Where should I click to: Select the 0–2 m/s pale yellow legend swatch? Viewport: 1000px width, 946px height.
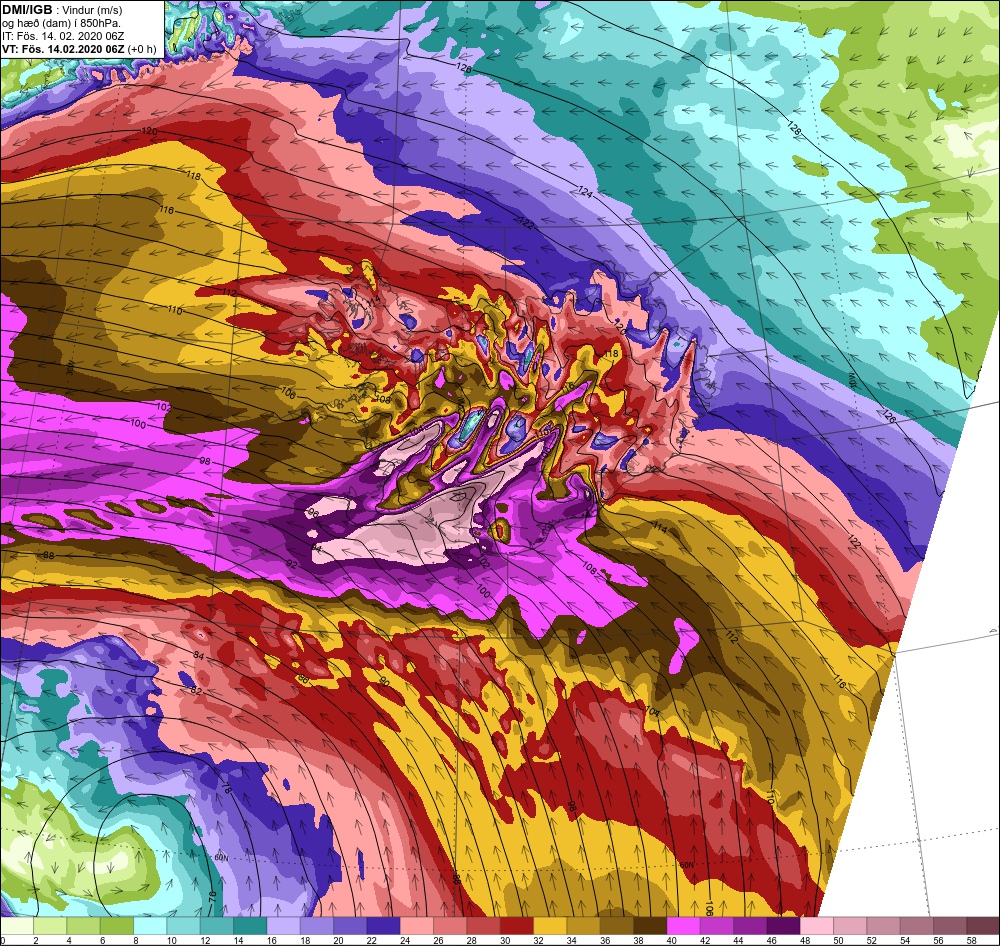pyautogui.click(x=17, y=926)
